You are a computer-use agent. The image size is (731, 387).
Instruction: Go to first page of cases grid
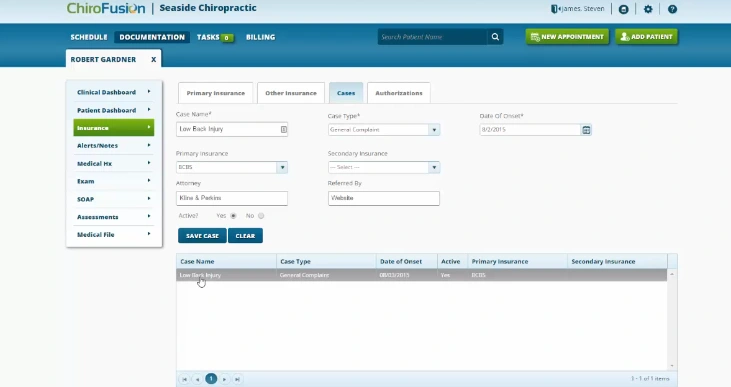[x=185, y=379]
